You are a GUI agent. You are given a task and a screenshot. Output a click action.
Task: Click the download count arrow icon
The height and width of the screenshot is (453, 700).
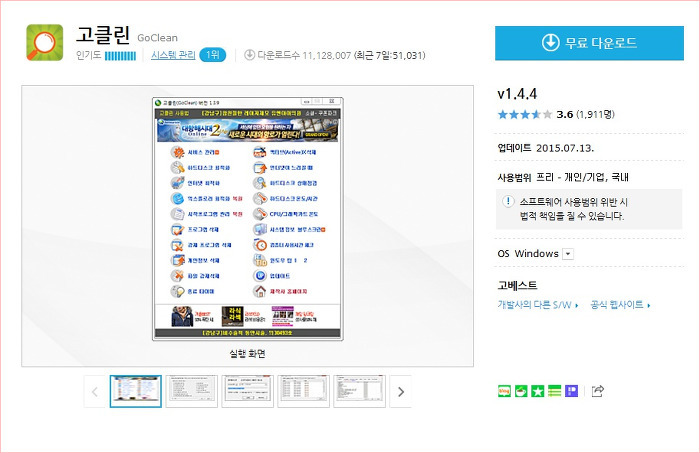coord(249,55)
